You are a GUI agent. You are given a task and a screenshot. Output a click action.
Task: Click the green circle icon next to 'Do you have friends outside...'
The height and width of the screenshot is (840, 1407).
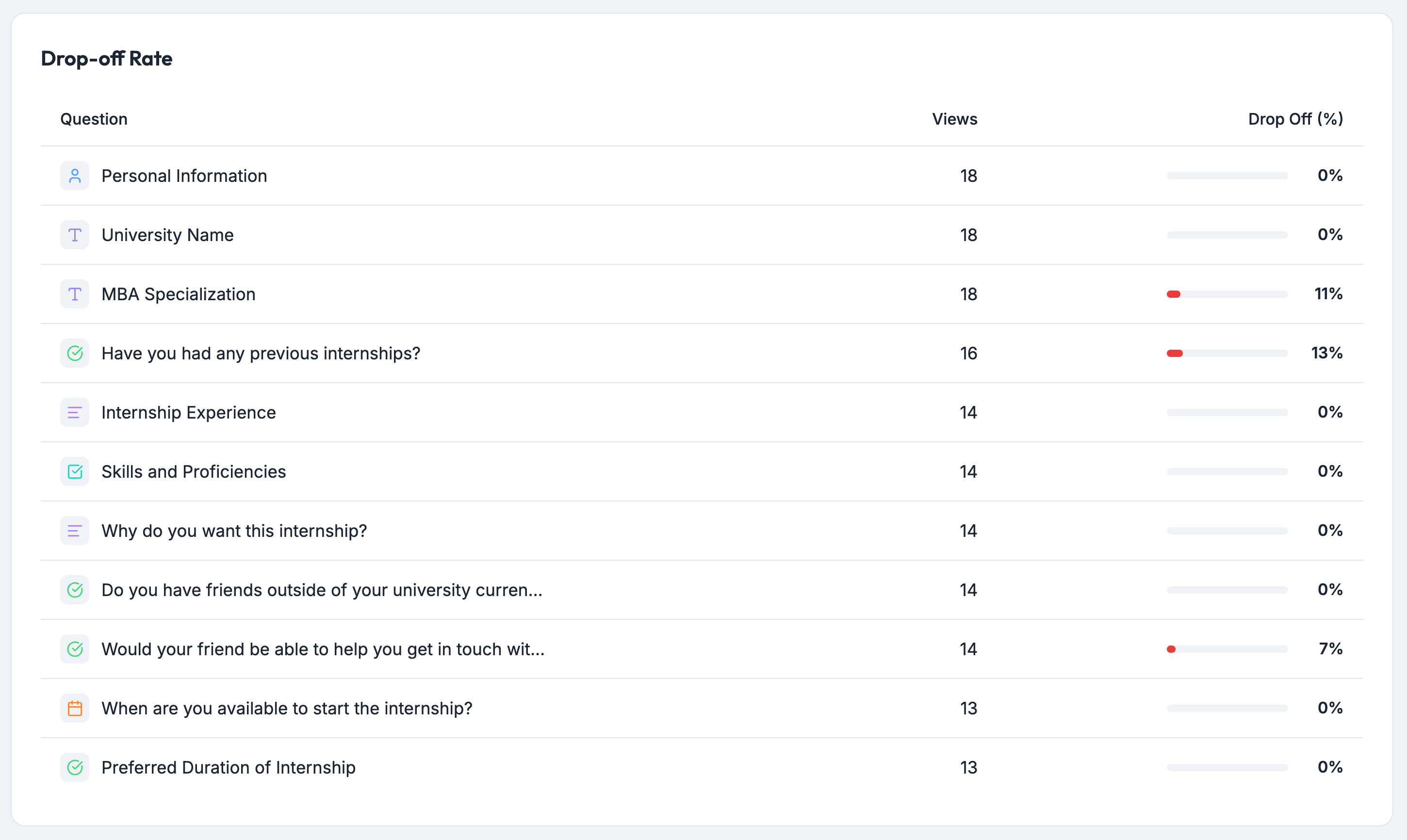click(x=74, y=589)
